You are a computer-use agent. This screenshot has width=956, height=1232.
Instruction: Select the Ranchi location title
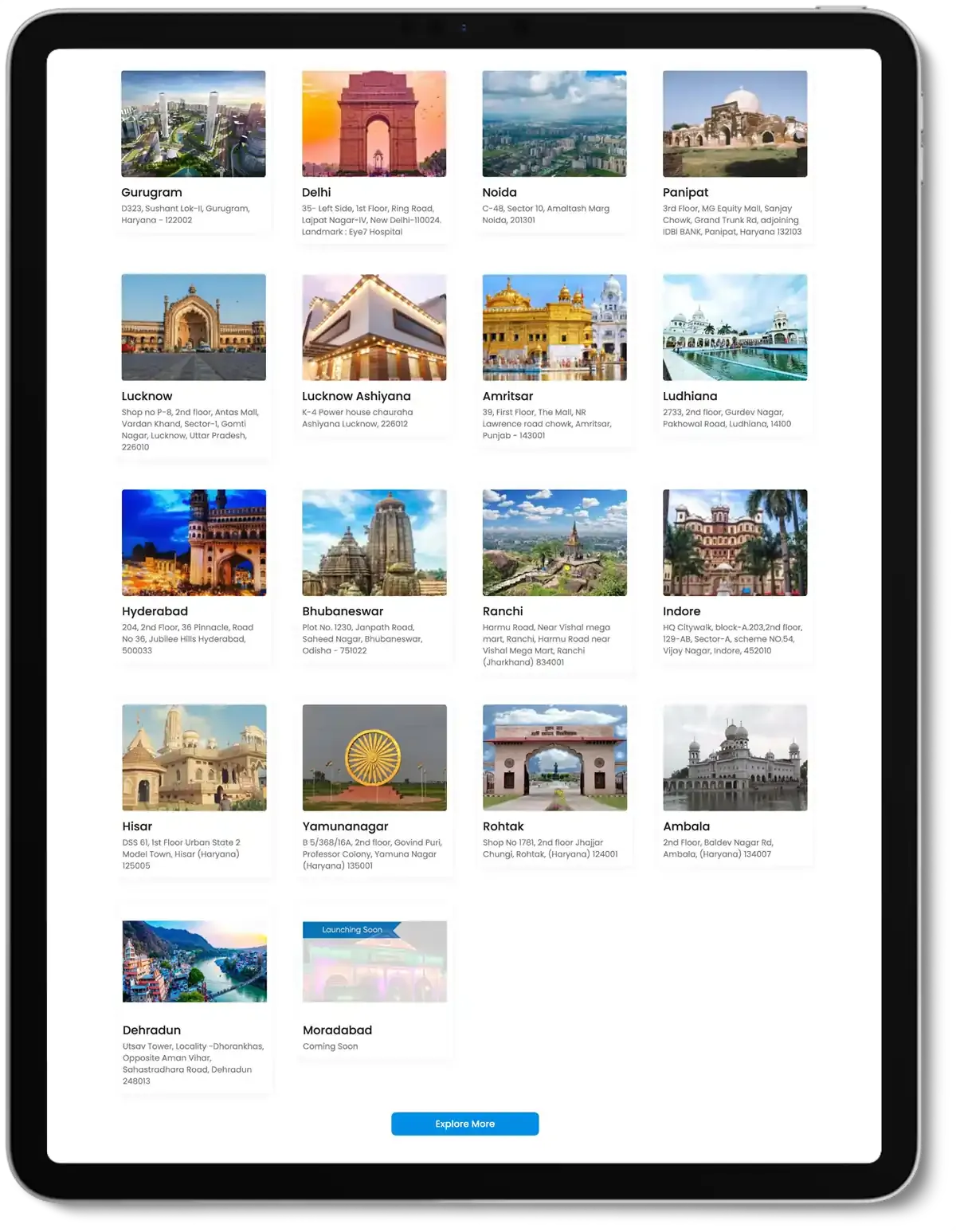pyautogui.click(x=503, y=611)
